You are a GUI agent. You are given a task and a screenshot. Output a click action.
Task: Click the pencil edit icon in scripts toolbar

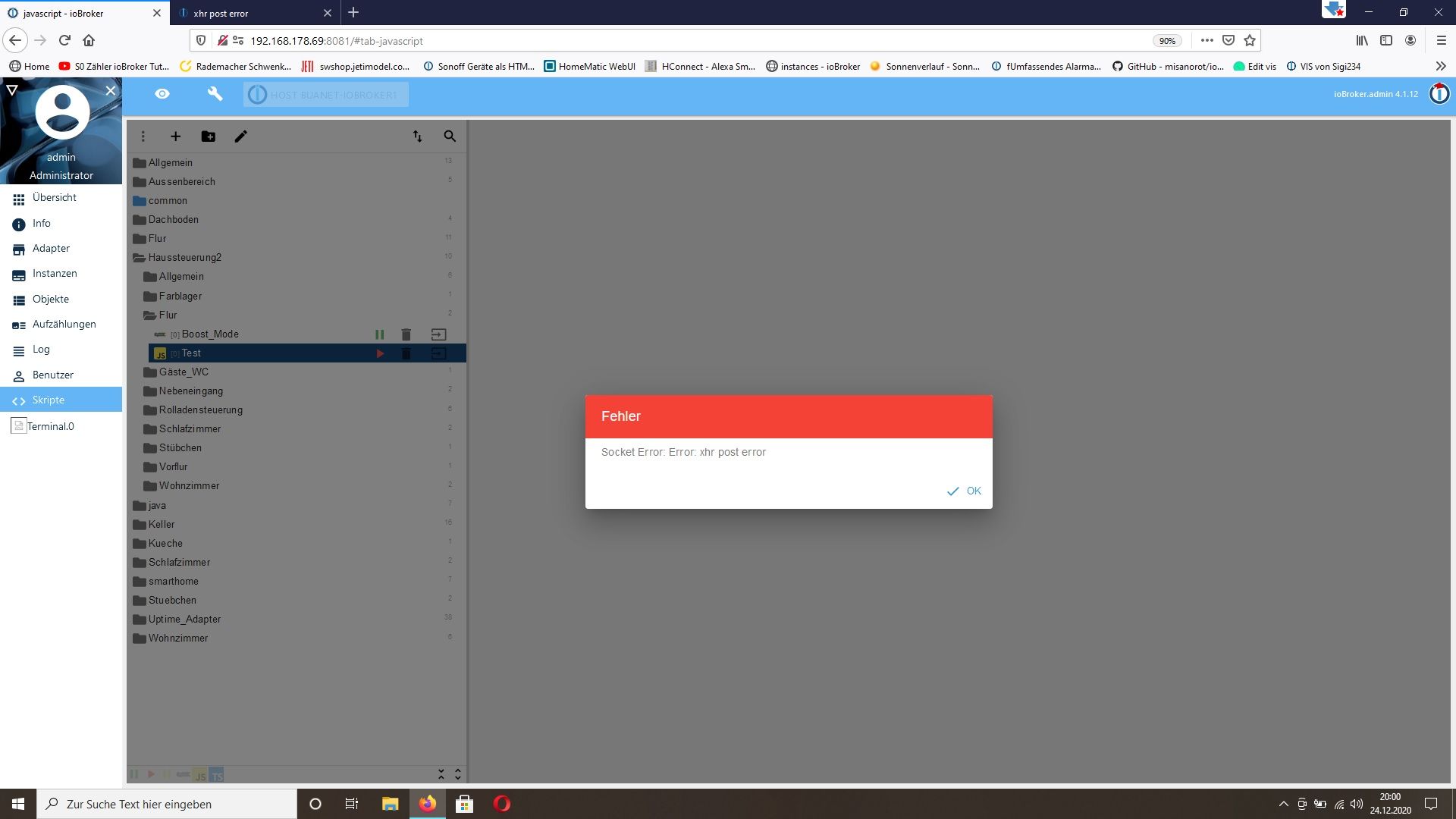240,136
